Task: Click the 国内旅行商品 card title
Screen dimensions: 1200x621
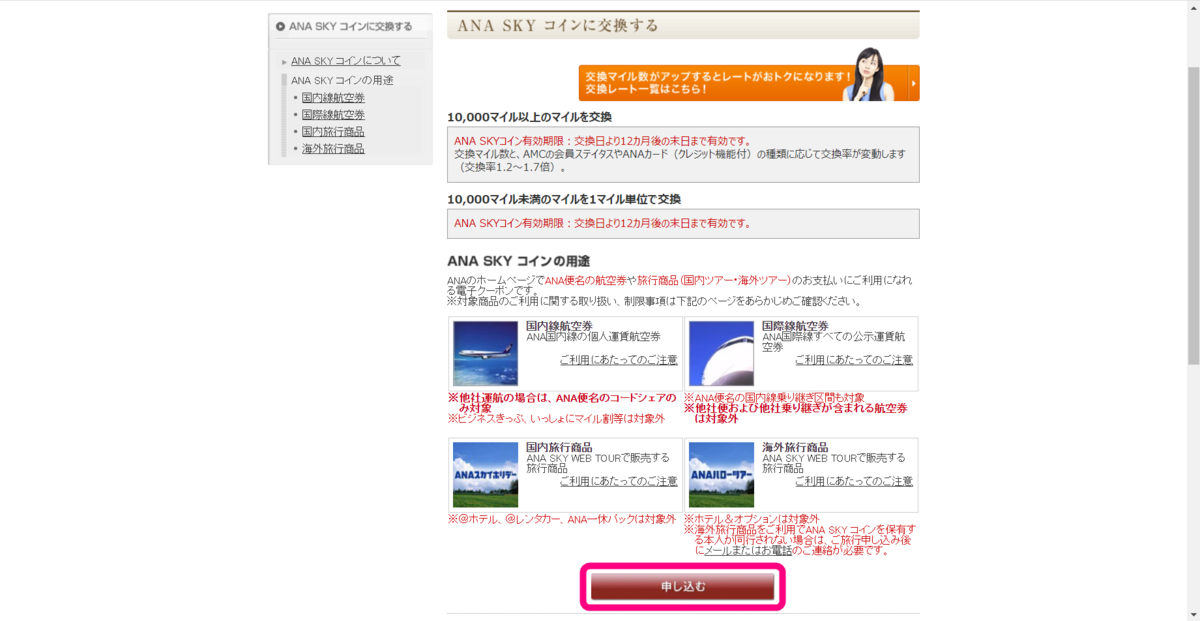Action: [x=559, y=448]
